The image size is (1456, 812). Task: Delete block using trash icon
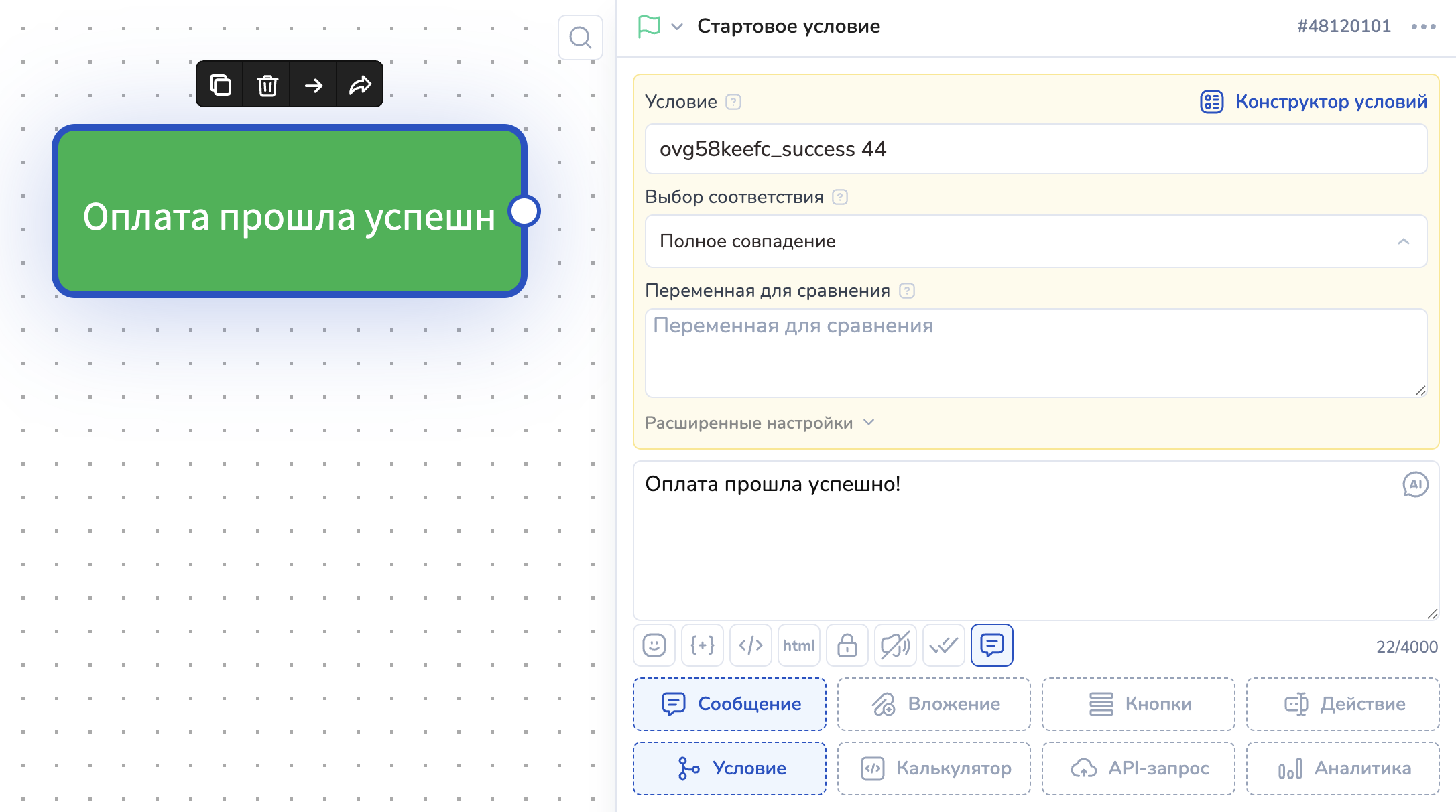tap(267, 85)
